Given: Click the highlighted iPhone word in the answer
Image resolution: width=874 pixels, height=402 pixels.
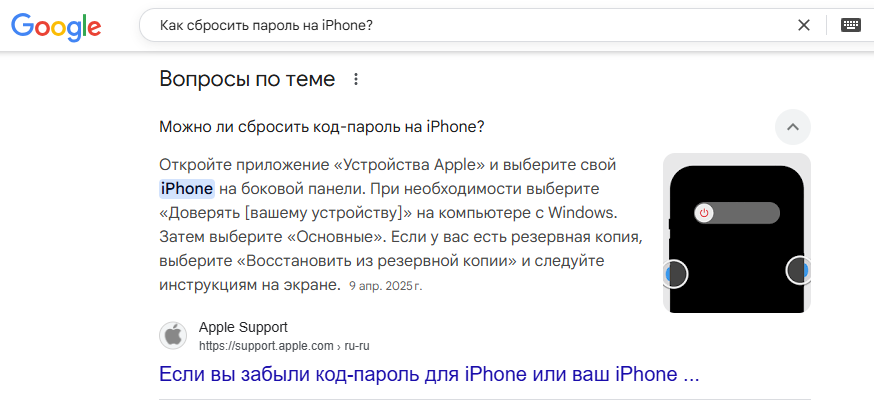Looking at the screenshot, I should coord(187,189).
